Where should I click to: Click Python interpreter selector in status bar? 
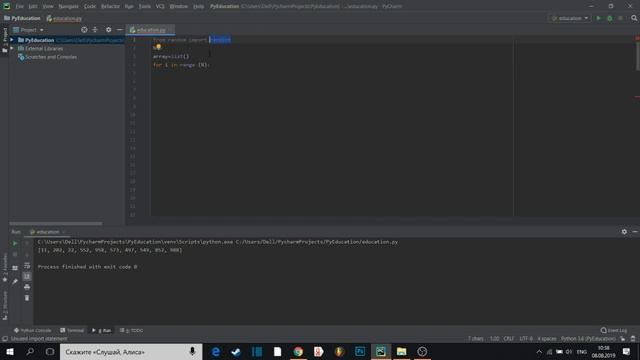click(588, 339)
